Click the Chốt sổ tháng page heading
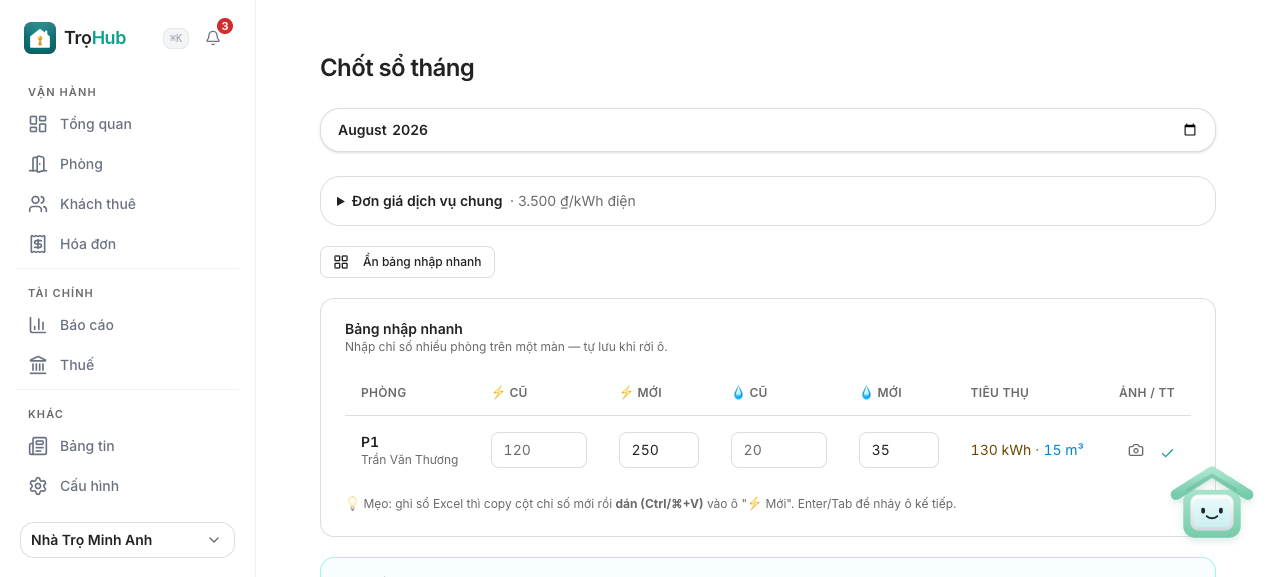1280x577 pixels. (x=397, y=68)
